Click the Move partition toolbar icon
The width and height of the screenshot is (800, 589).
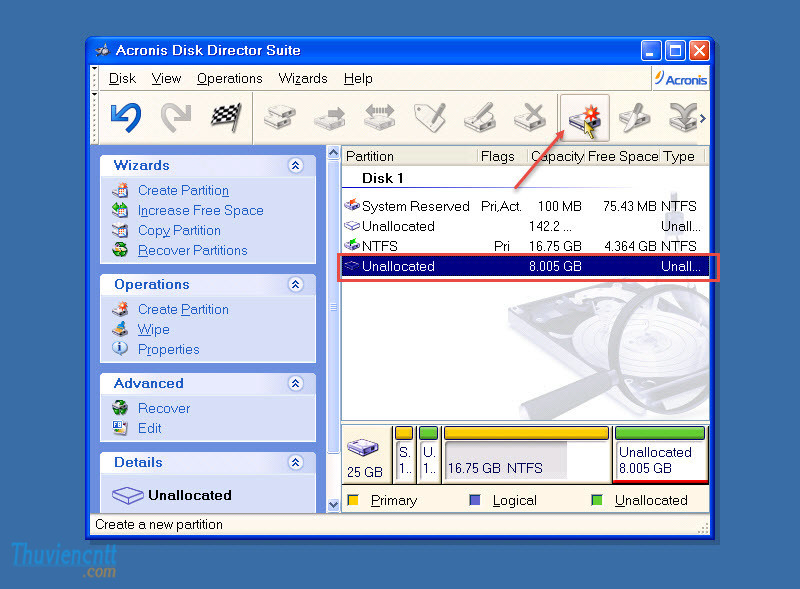coord(330,117)
